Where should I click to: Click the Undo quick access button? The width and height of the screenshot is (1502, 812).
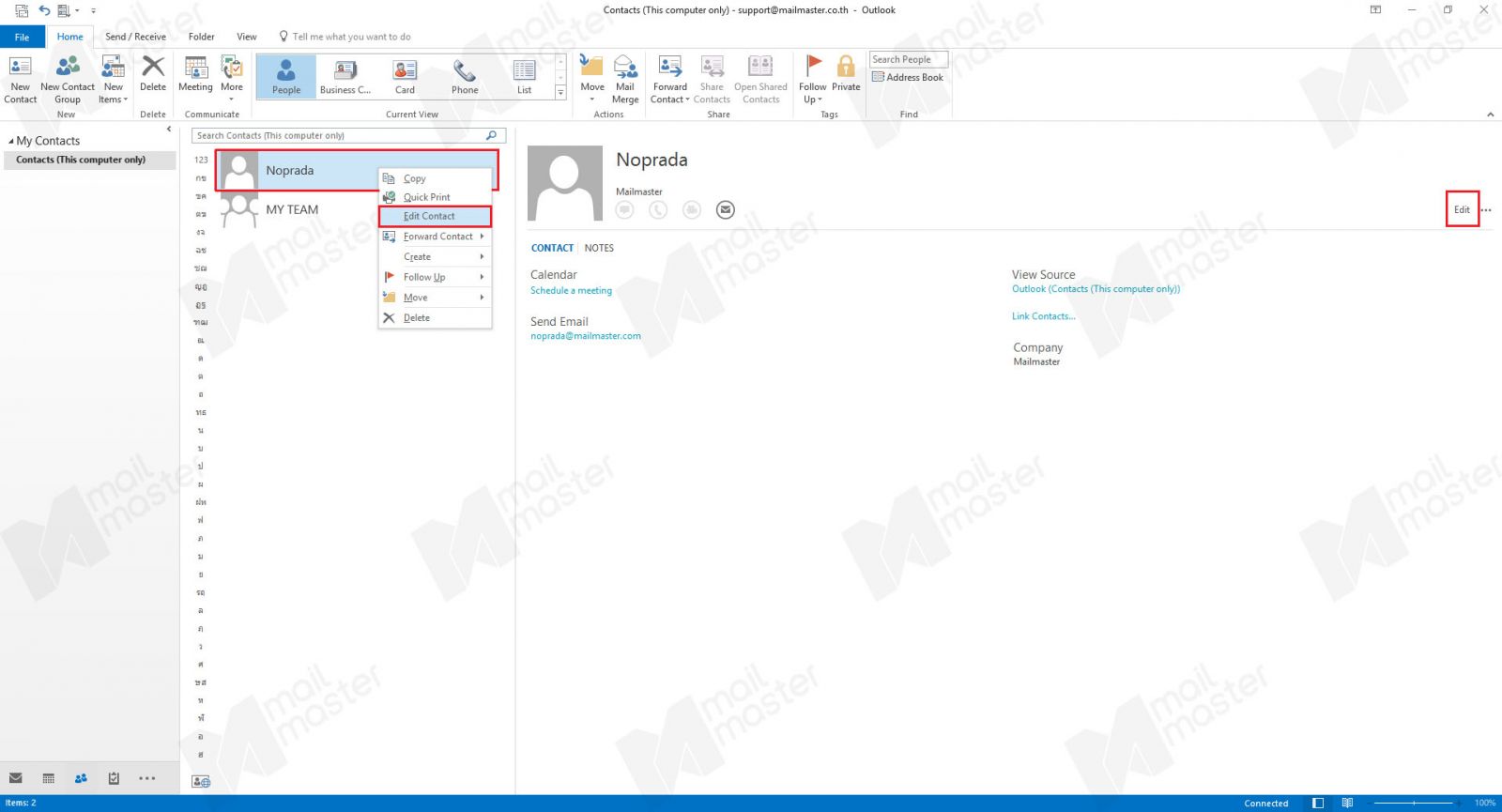43,10
